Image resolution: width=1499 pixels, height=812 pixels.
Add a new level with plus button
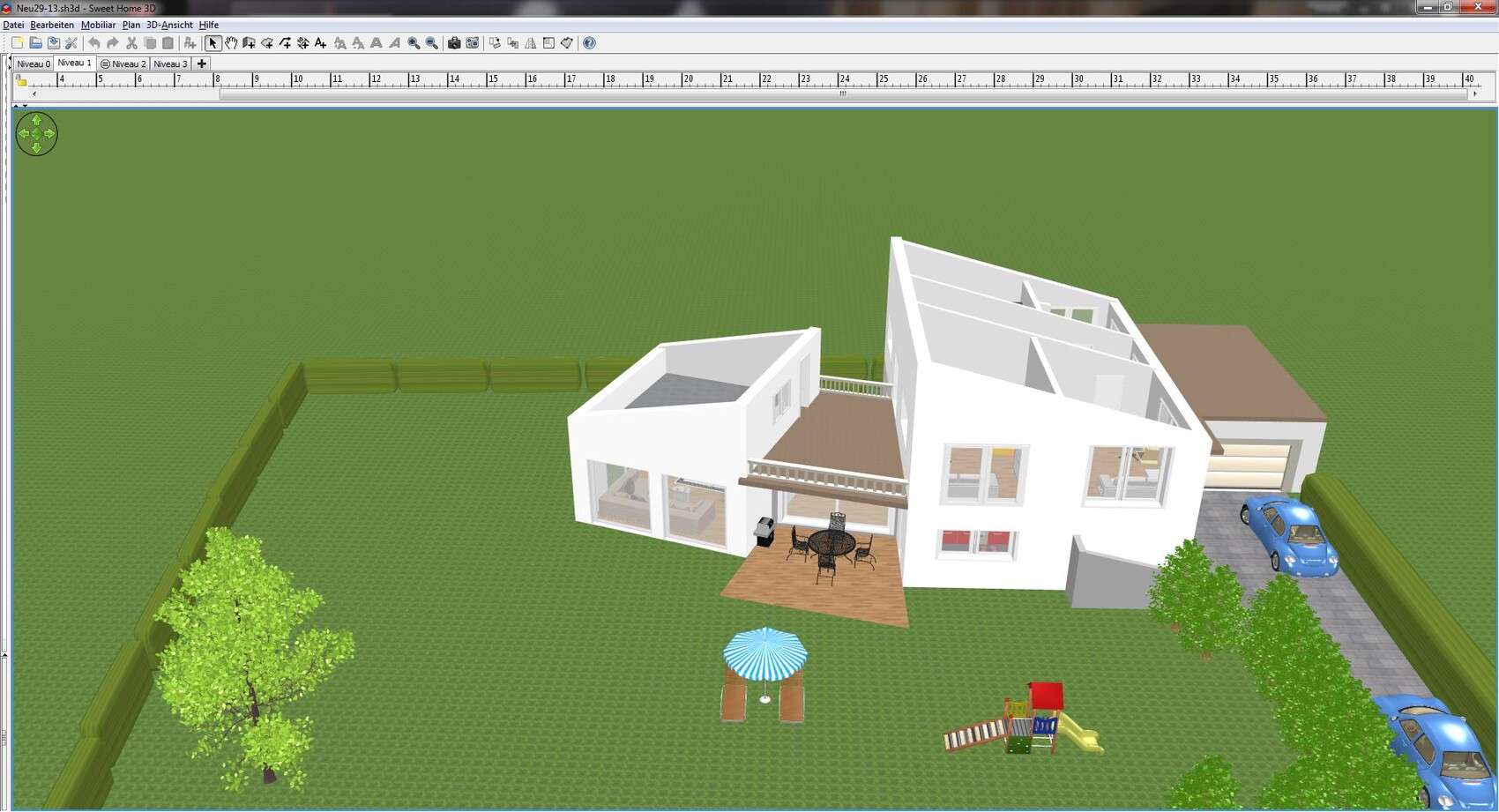click(202, 63)
